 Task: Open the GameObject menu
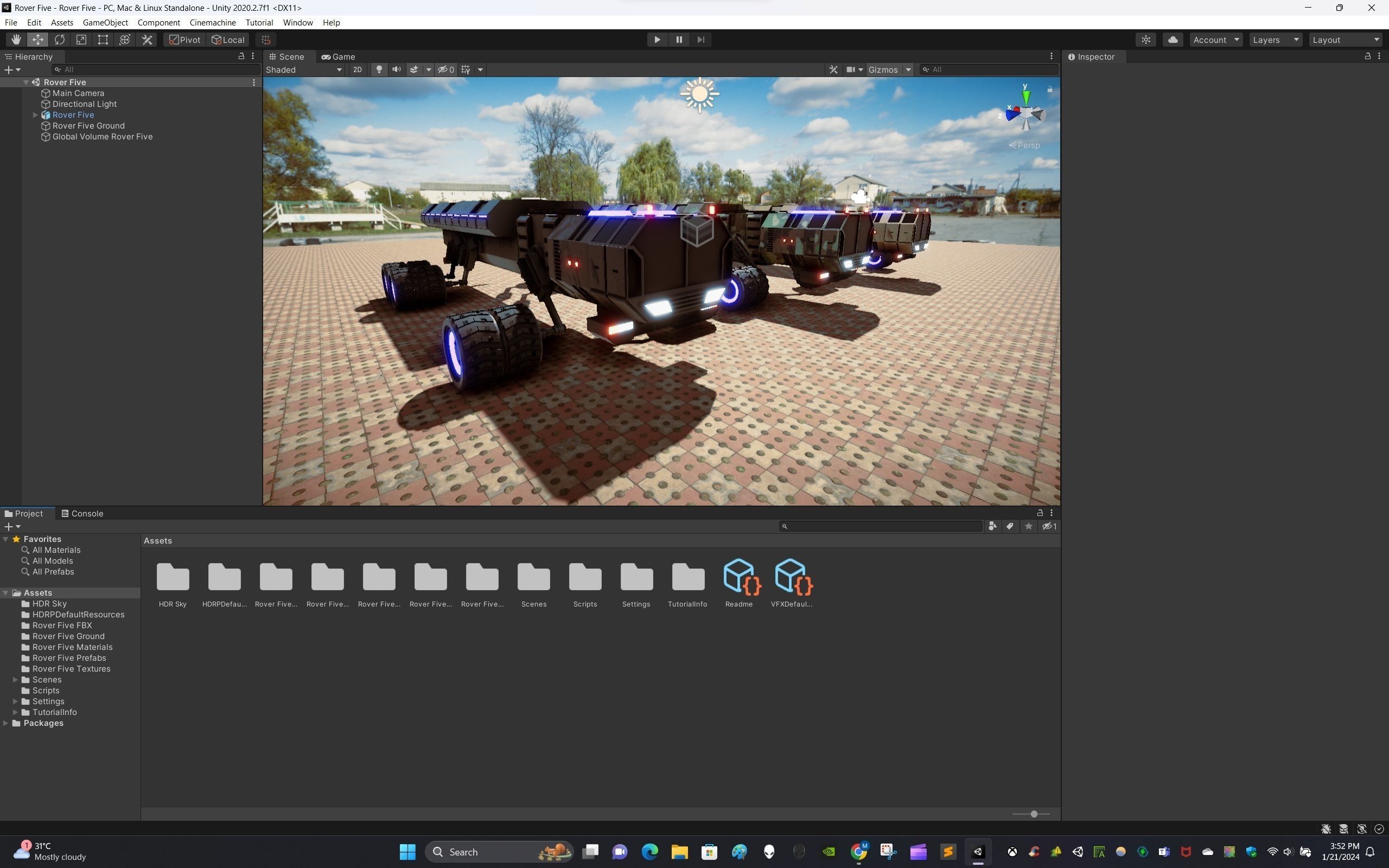pos(105,22)
